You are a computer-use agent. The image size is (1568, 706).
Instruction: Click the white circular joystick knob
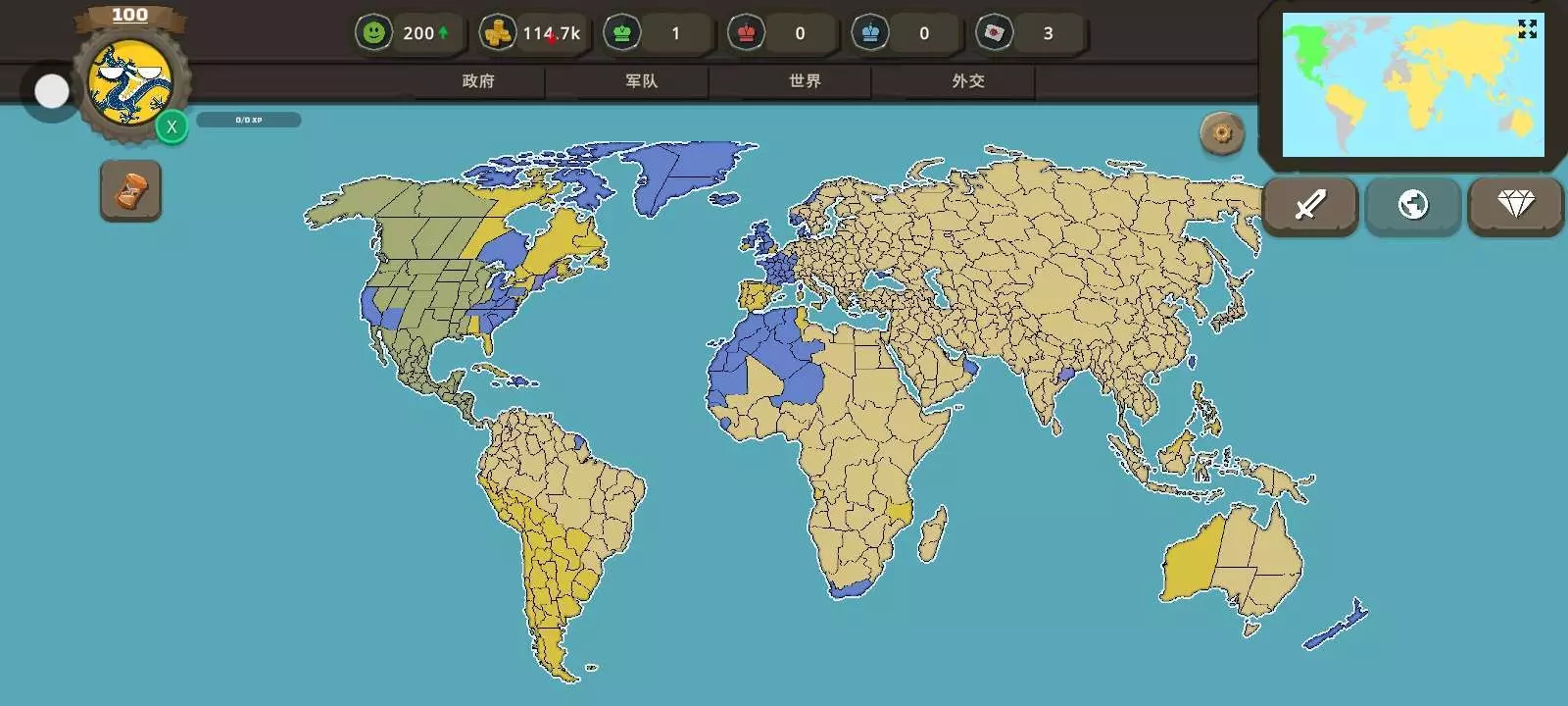52,91
